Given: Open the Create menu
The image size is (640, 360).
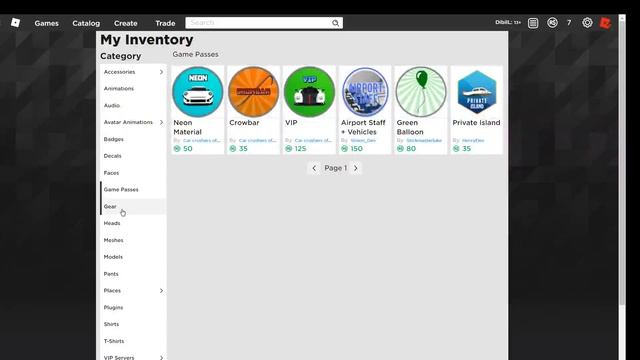Looking at the screenshot, I should point(126,23).
